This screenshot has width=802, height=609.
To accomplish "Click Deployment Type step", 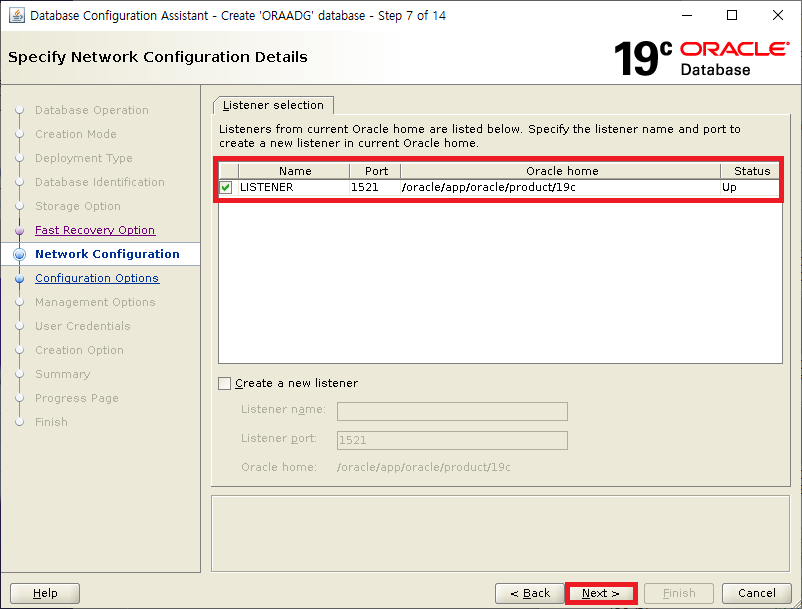I will pyautogui.click(x=83, y=158).
